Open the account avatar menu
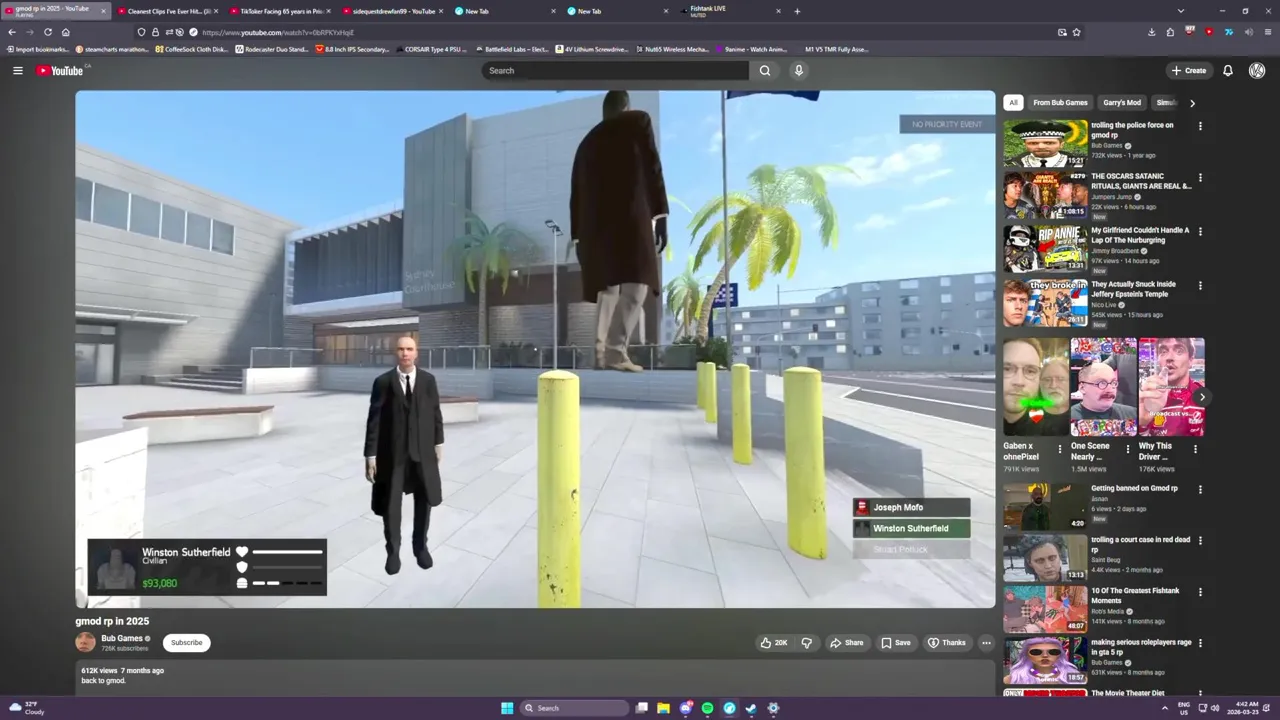 [1257, 70]
